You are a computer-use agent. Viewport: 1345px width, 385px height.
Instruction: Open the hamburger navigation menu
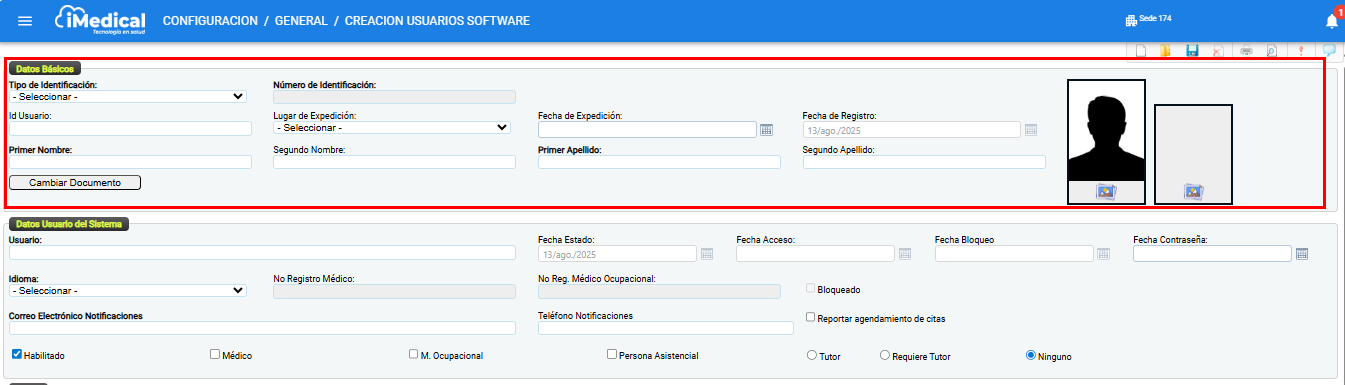click(25, 21)
